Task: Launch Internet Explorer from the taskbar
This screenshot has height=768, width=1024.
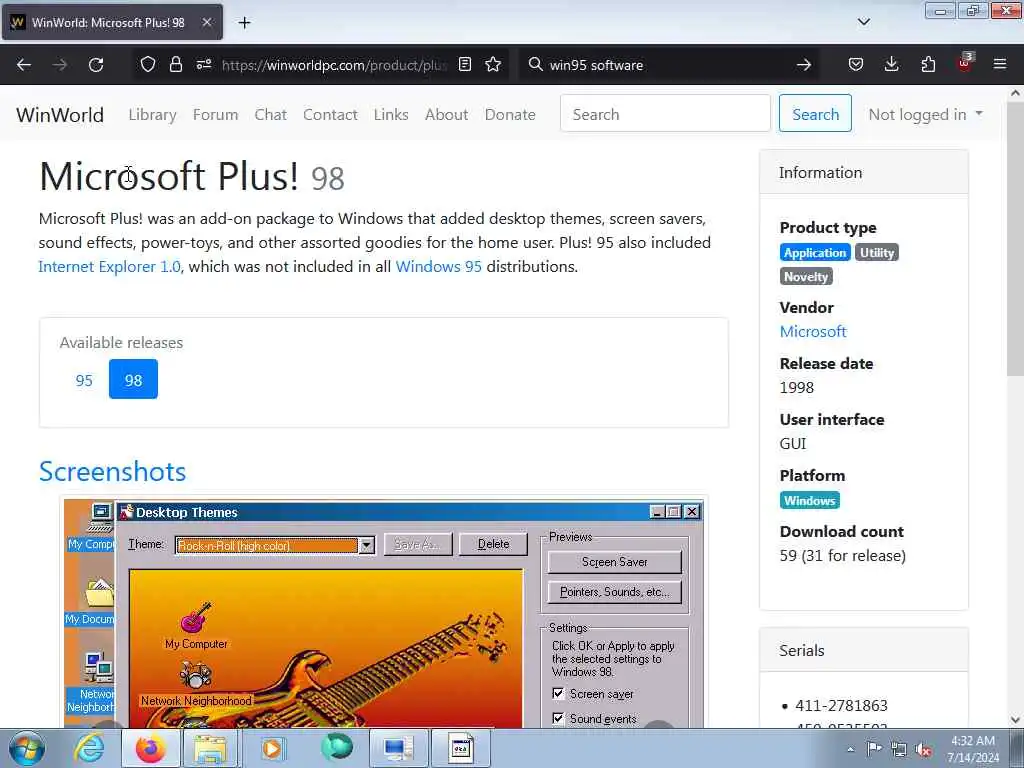Action: [89, 748]
